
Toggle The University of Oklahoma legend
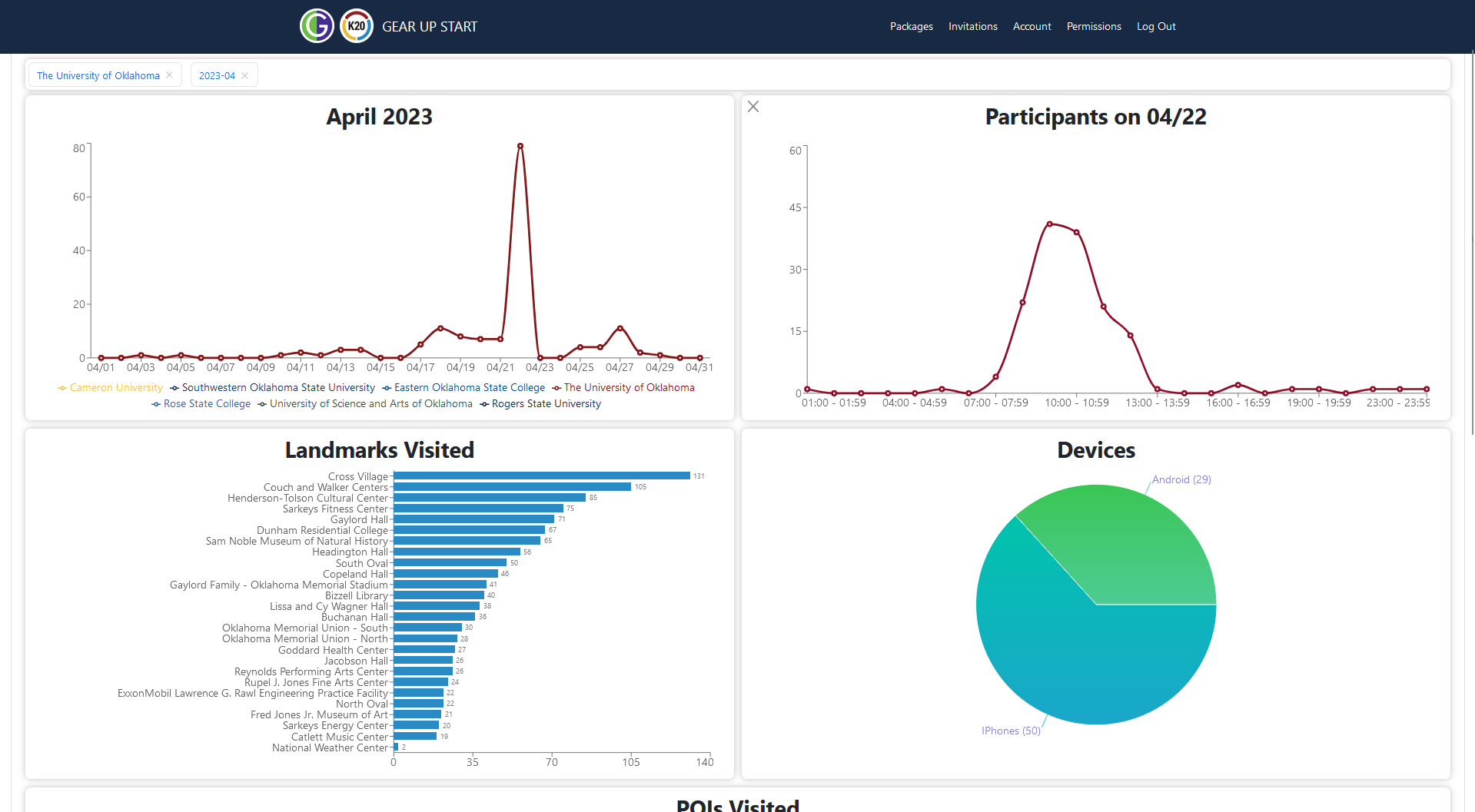623,388
